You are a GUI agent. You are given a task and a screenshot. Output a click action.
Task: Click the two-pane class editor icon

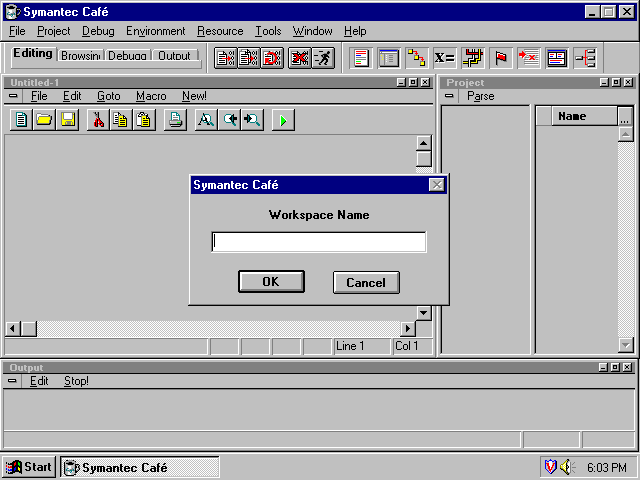click(x=557, y=58)
